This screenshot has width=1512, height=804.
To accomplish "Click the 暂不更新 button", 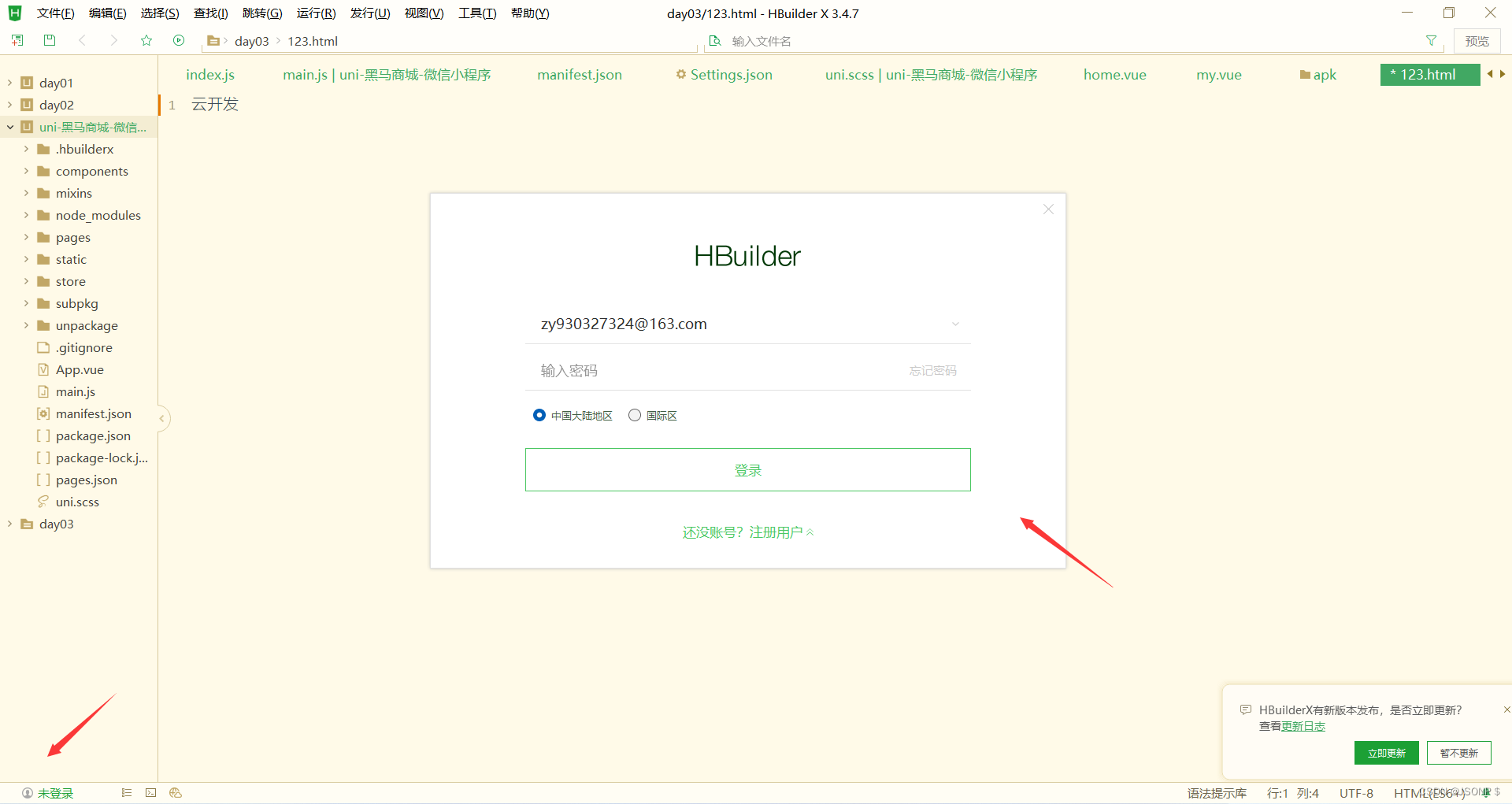I will pyautogui.click(x=1458, y=753).
